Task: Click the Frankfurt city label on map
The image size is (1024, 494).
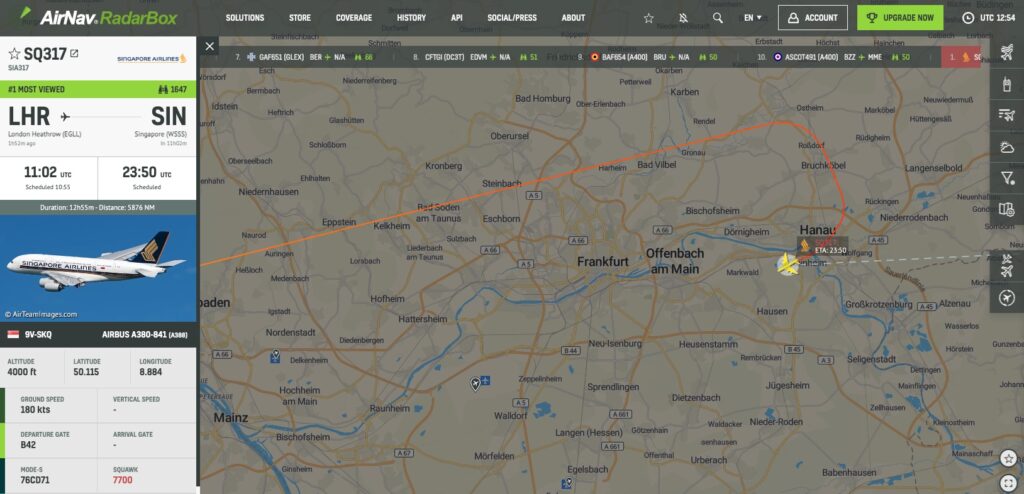Action: coord(603,261)
